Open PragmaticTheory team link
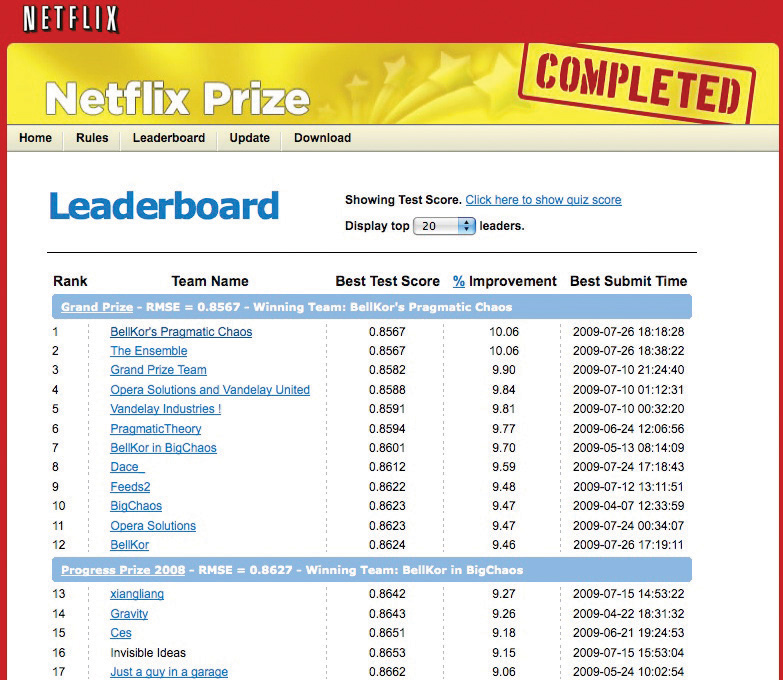The image size is (783, 680). click(156, 429)
